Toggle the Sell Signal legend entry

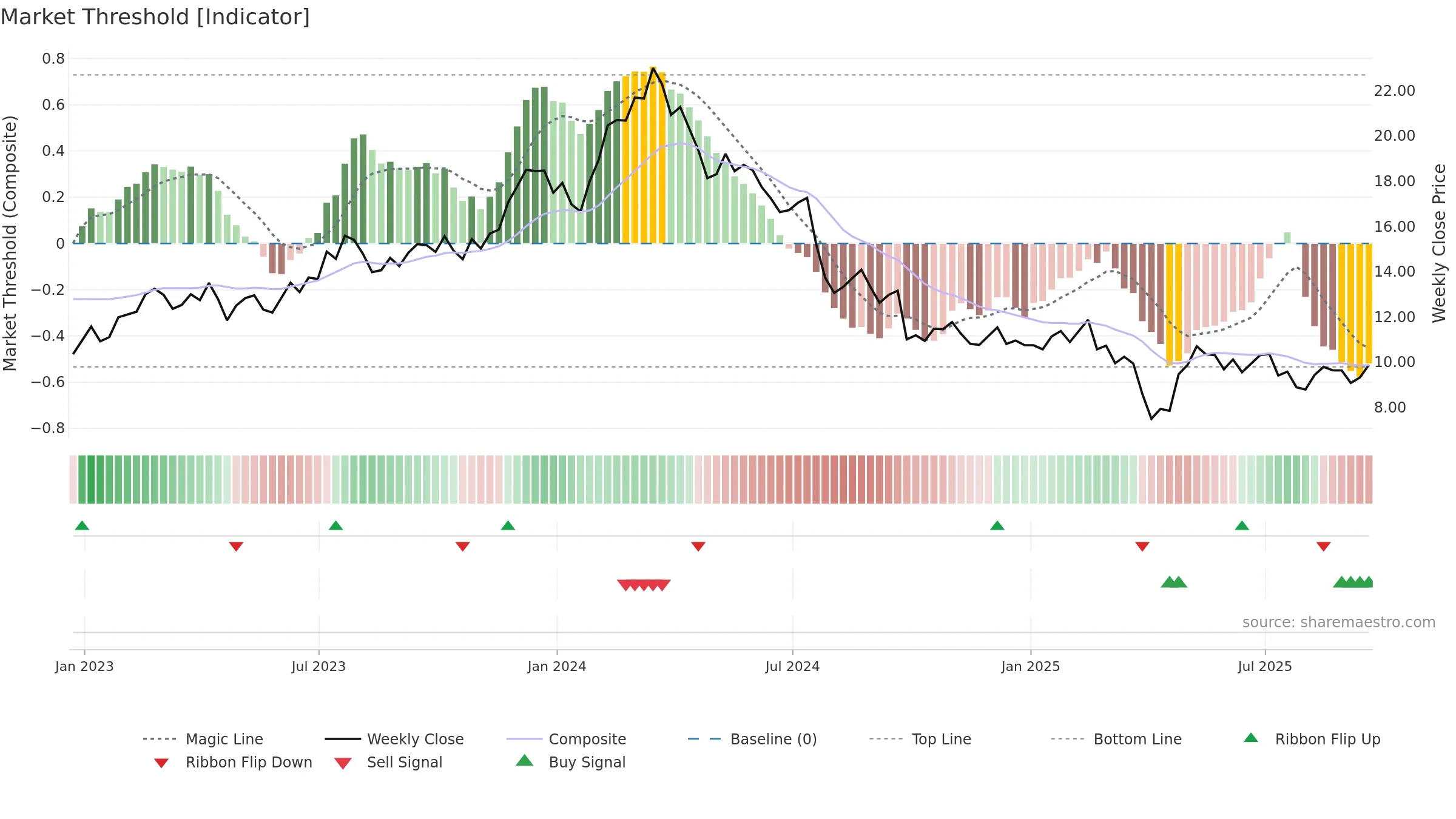pos(388,762)
